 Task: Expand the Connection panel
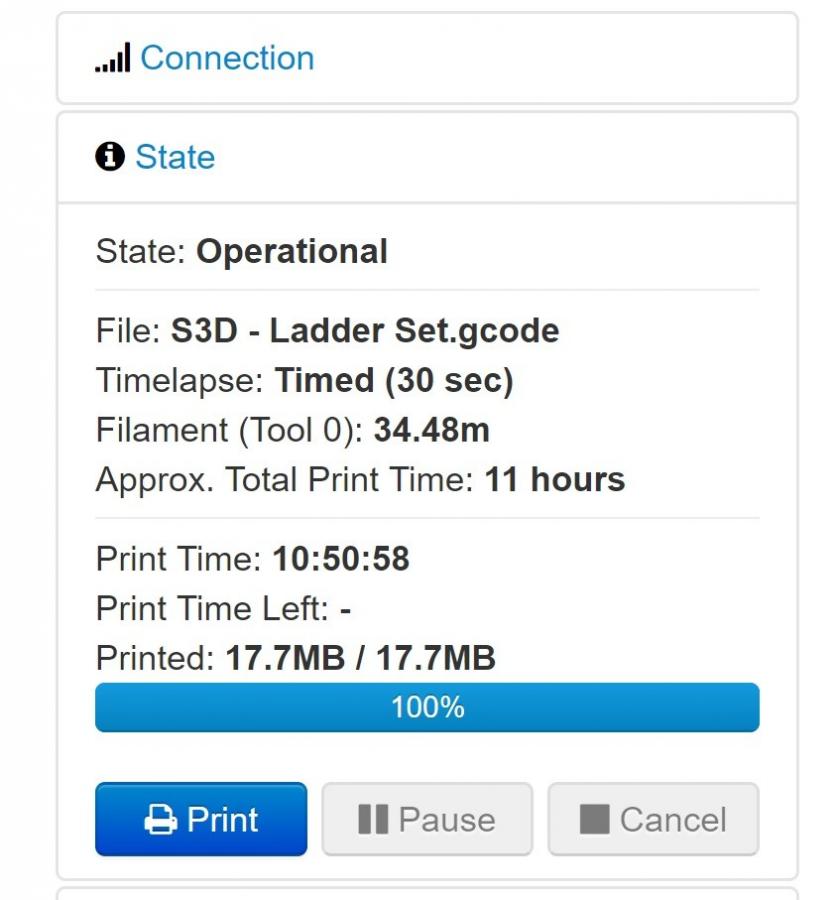427,58
